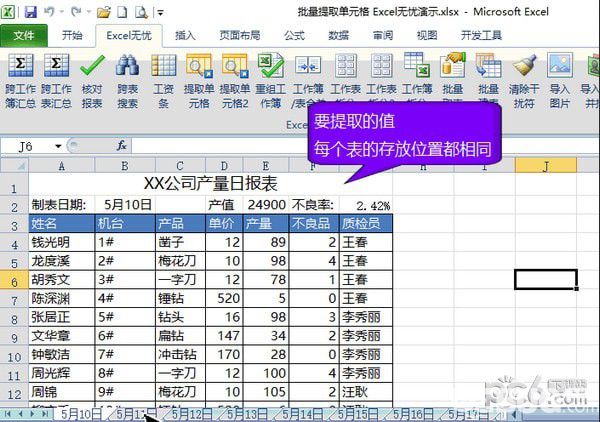Click 跨工作簿汇总 sigma icon
The height and width of the screenshot is (422, 600).
pos(21,65)
